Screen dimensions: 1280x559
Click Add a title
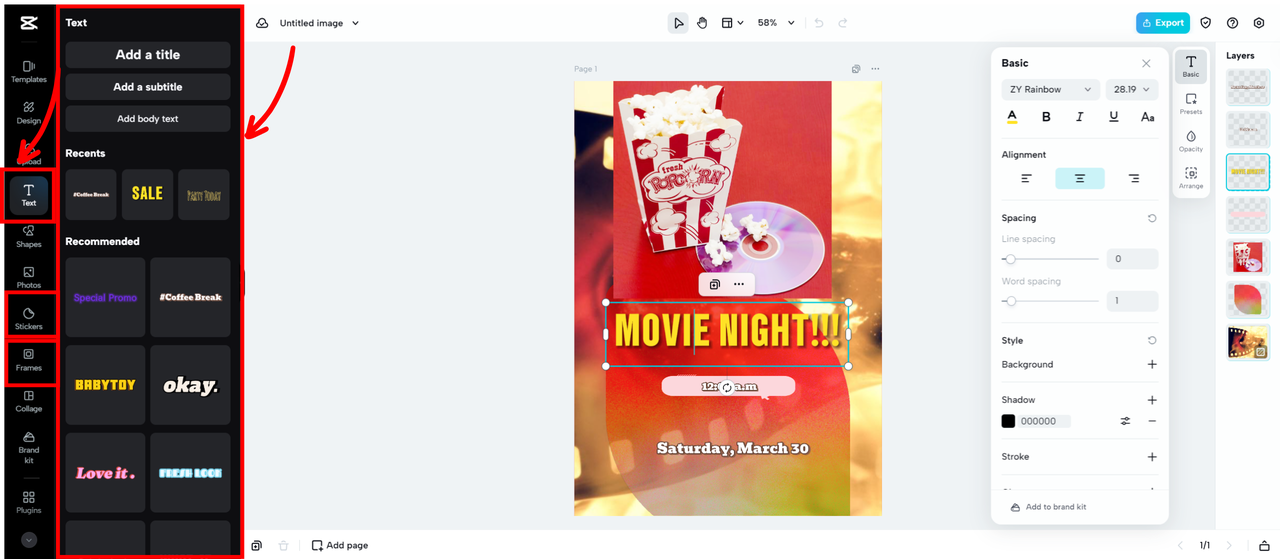tap(148, 55)
